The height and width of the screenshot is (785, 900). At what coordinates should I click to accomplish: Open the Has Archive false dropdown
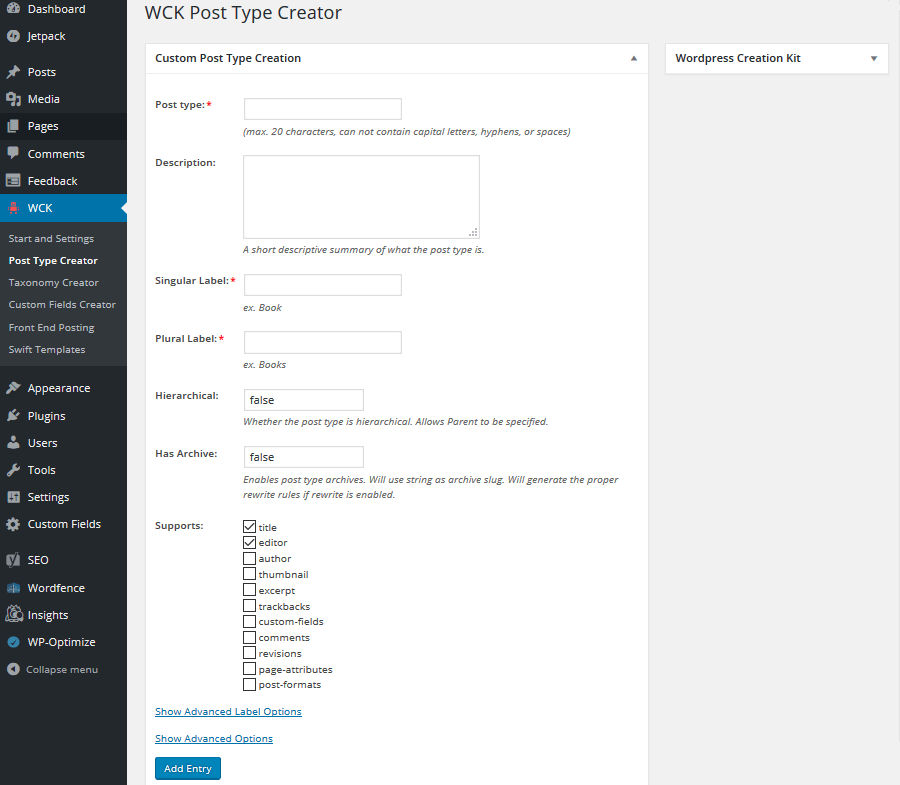(x=304, y=457)
